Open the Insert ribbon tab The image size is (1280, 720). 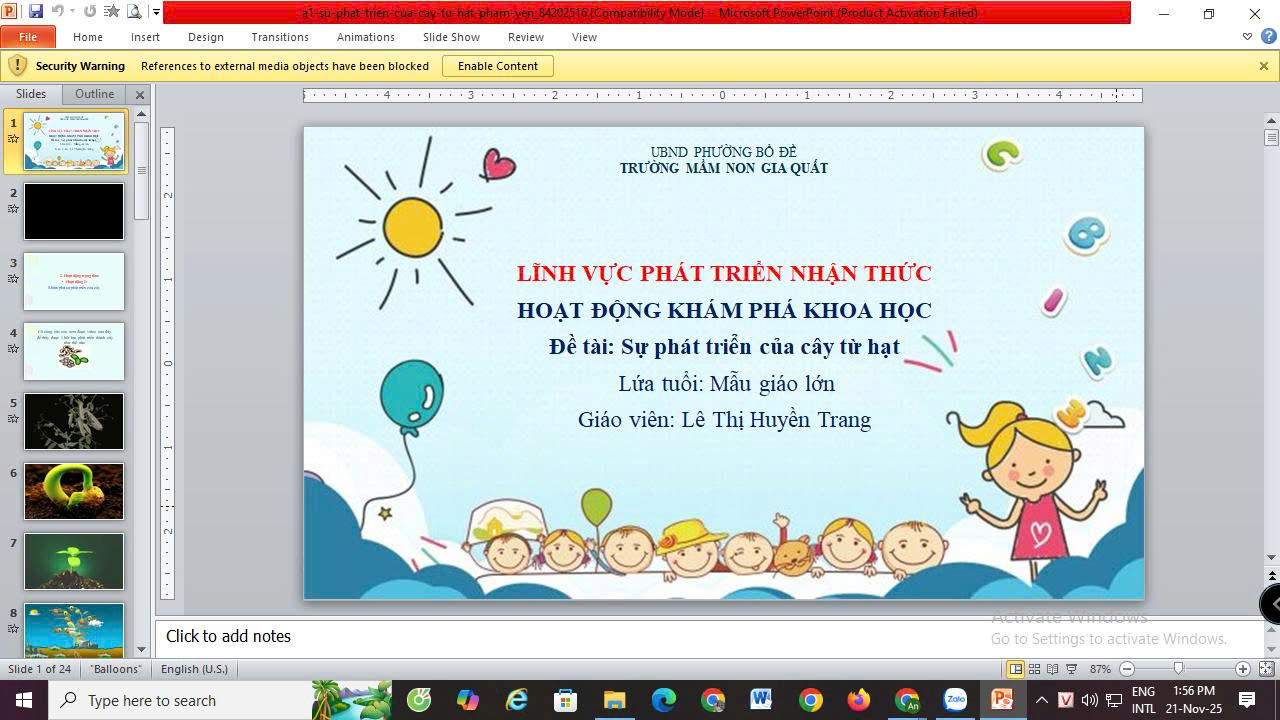pyautogui.click(x=145, y=37)
